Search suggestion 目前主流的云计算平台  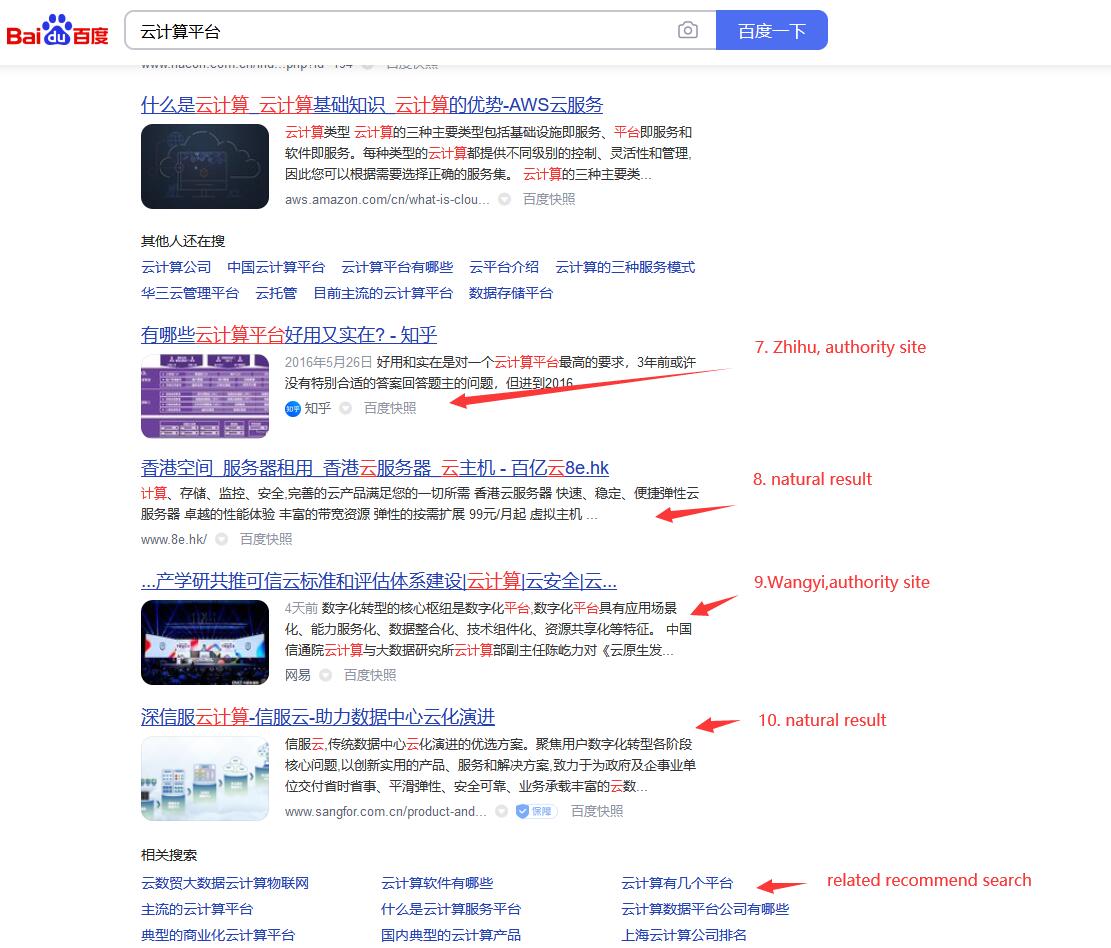coord(383,293)
